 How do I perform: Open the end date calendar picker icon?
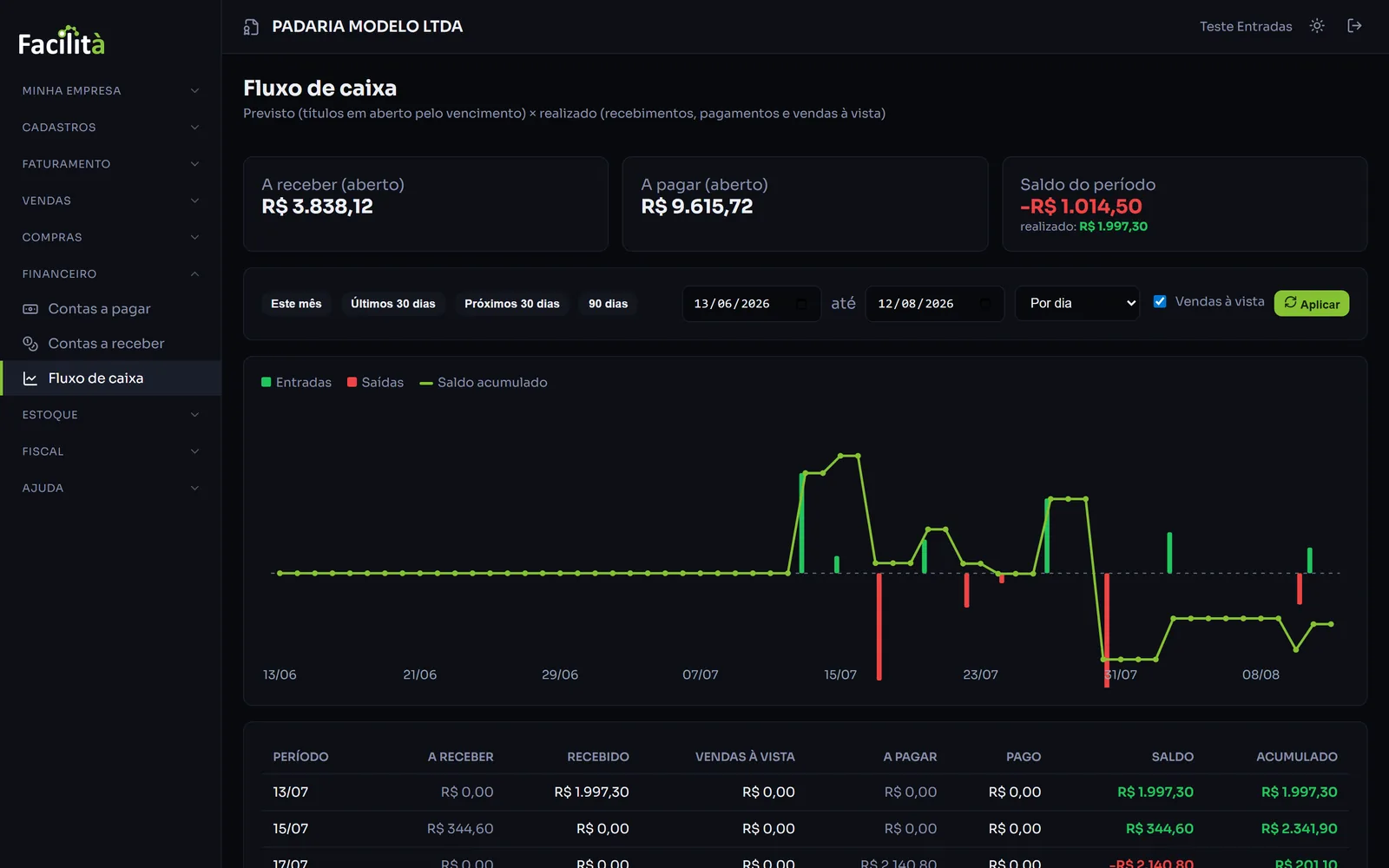pyautogui.click(x=984, y=304)
